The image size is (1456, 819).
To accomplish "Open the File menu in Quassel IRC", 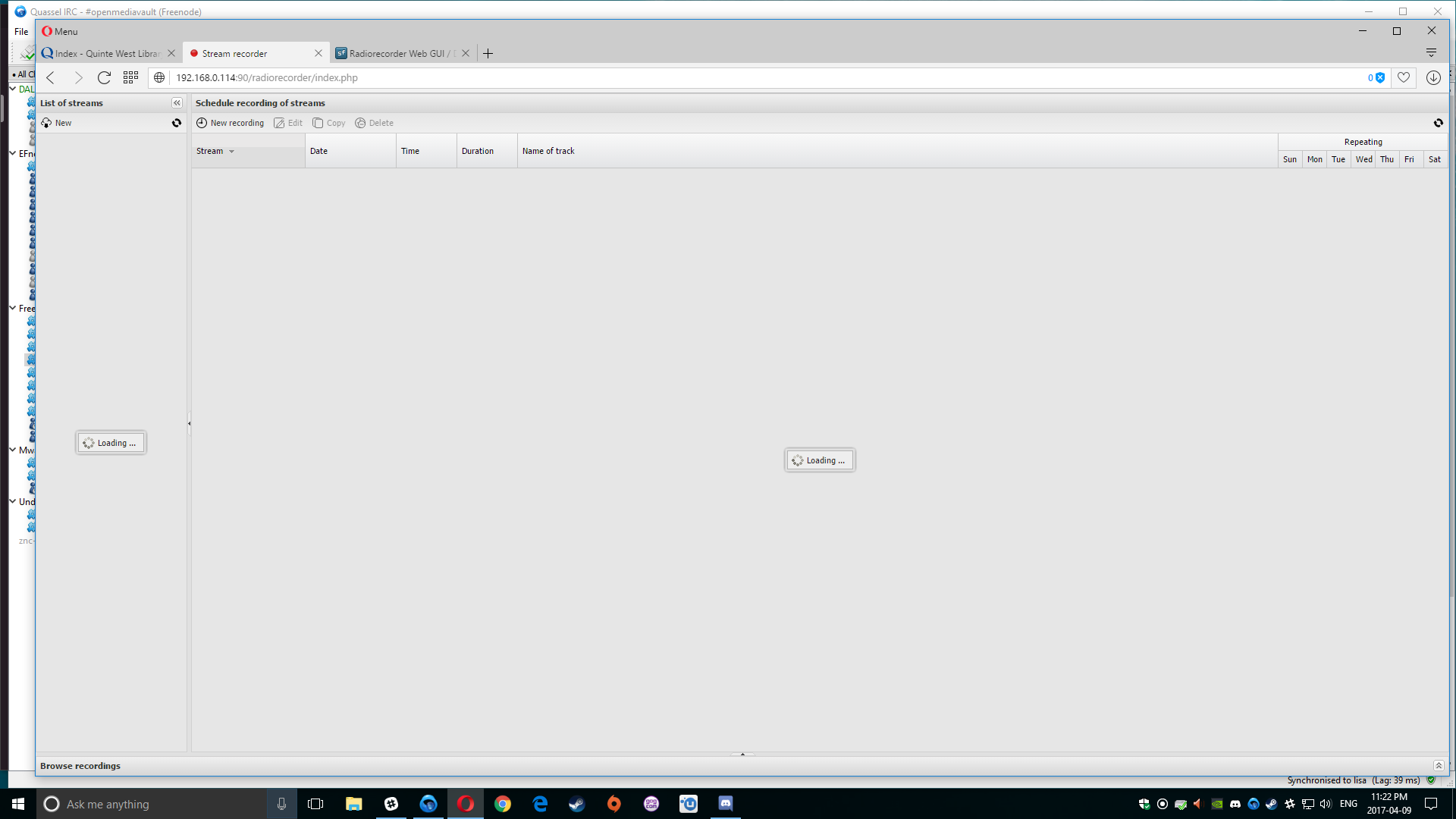I will point(21,31).
